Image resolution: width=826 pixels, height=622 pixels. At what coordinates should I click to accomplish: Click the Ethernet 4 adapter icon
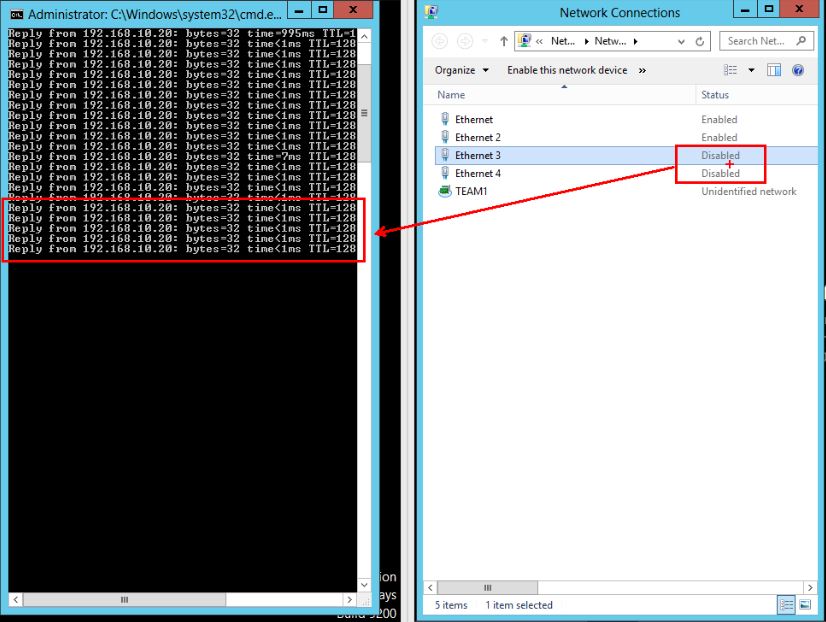click(x=445, y=173)
